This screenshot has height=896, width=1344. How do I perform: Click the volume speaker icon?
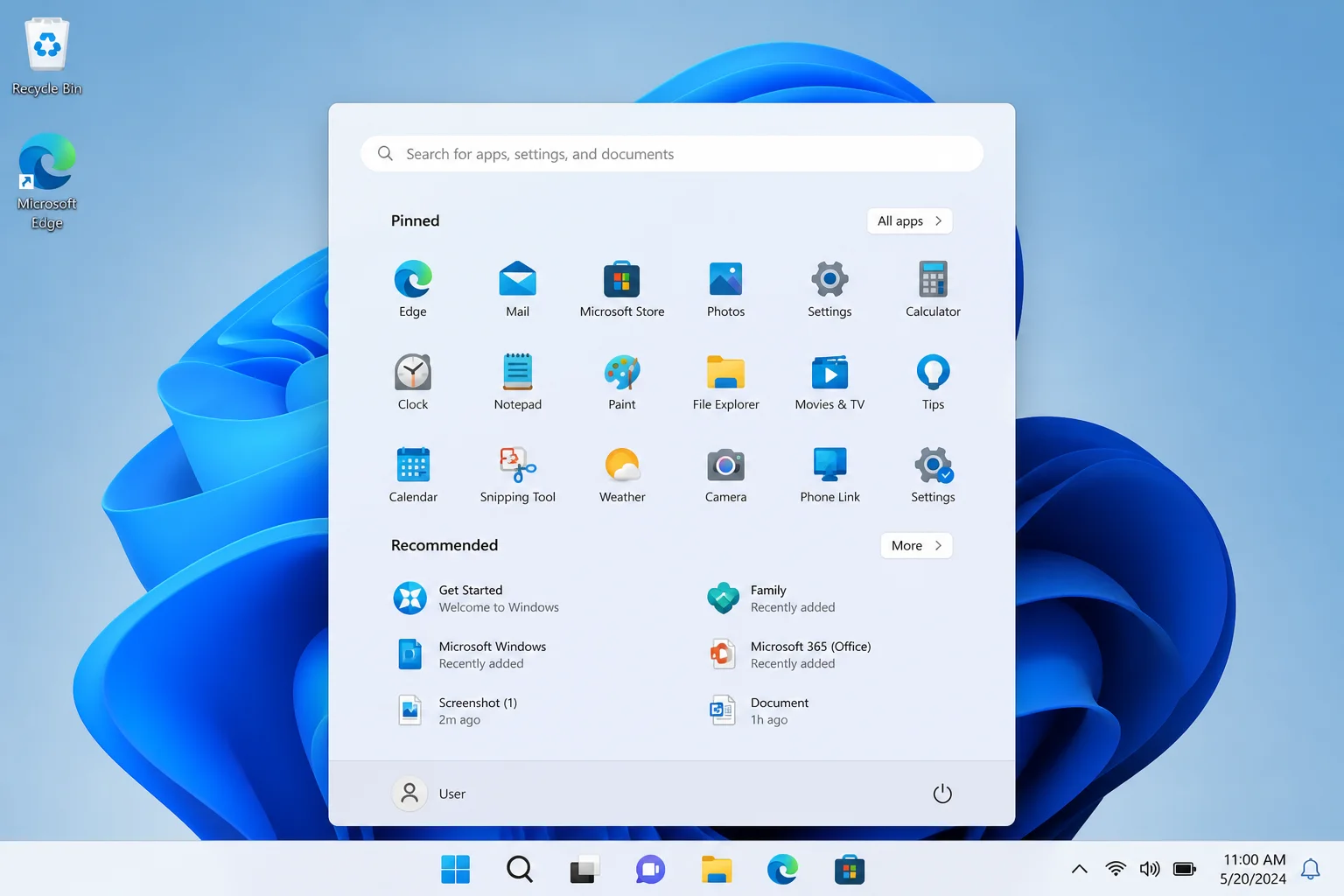pyautogui.click(x=1150, y=869)
